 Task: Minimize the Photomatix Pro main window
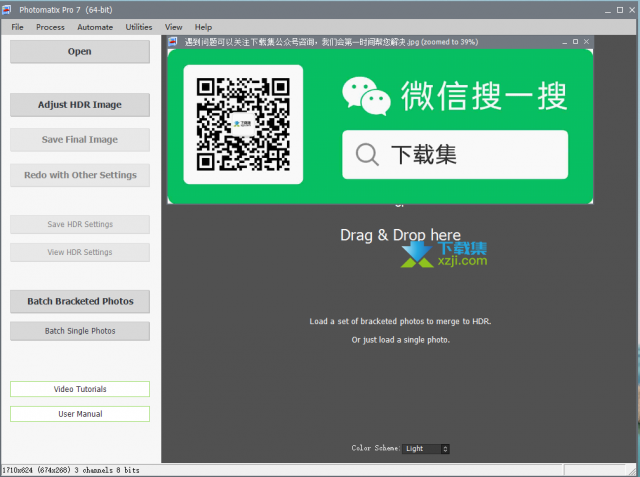[x=608, y=10]
